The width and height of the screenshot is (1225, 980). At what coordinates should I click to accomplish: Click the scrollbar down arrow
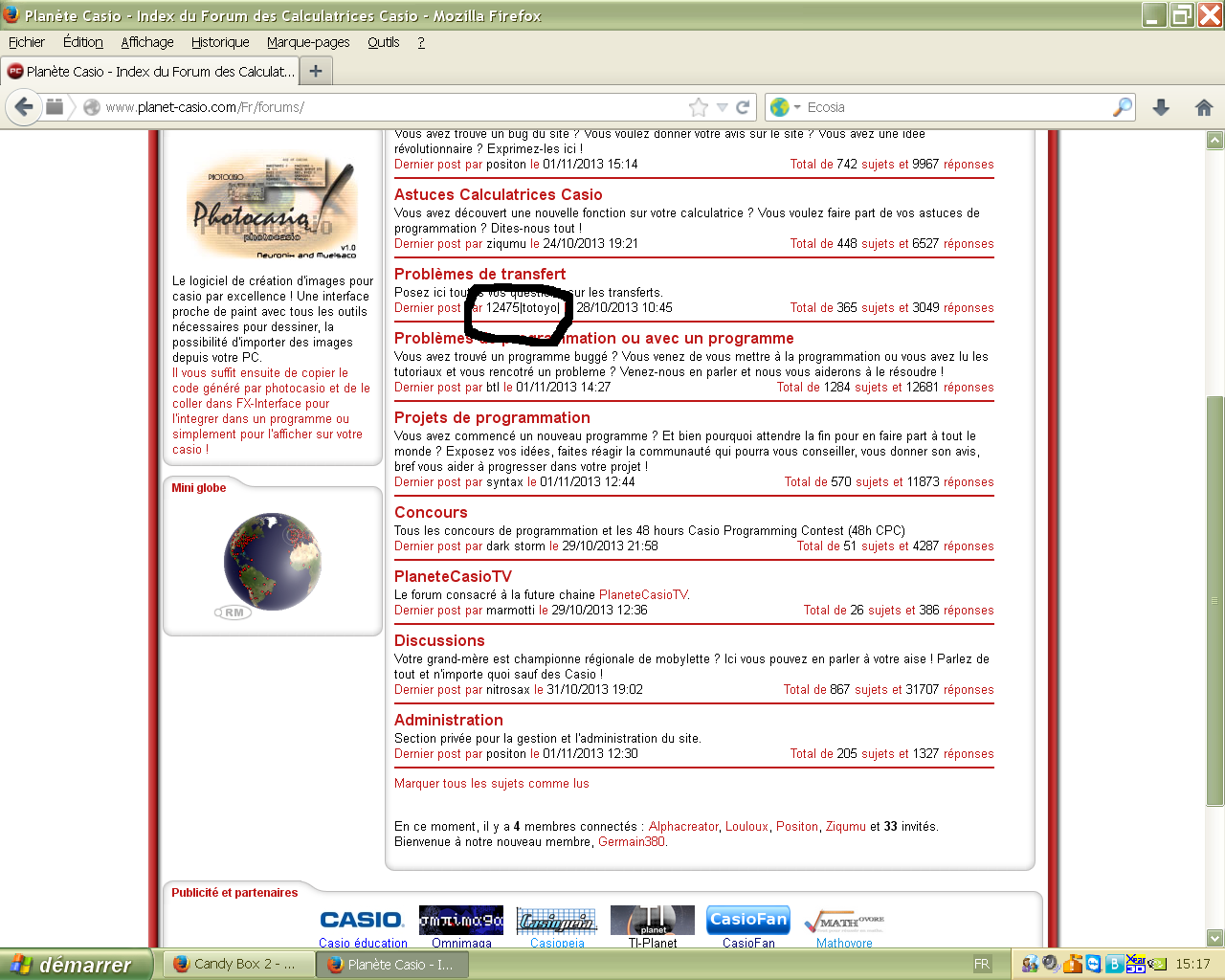1214,938
